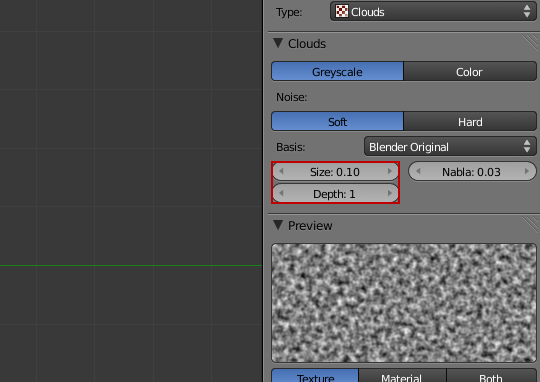The image size is (540, 382).
Task: Increase Nabla with its right arrow
Action: 527,171
